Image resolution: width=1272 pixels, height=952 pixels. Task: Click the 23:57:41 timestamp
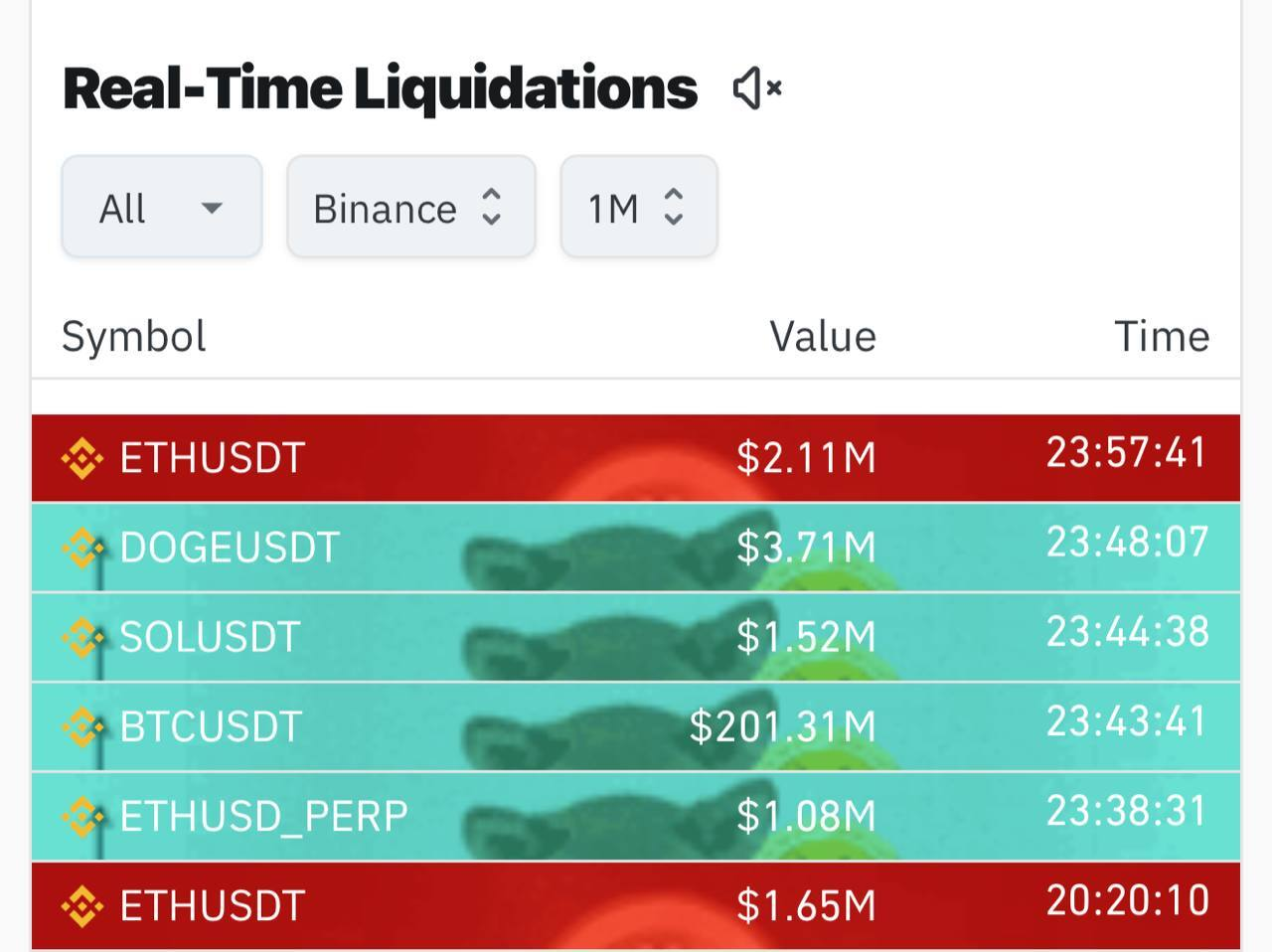pyautogui.click(x=1126, y=453)
